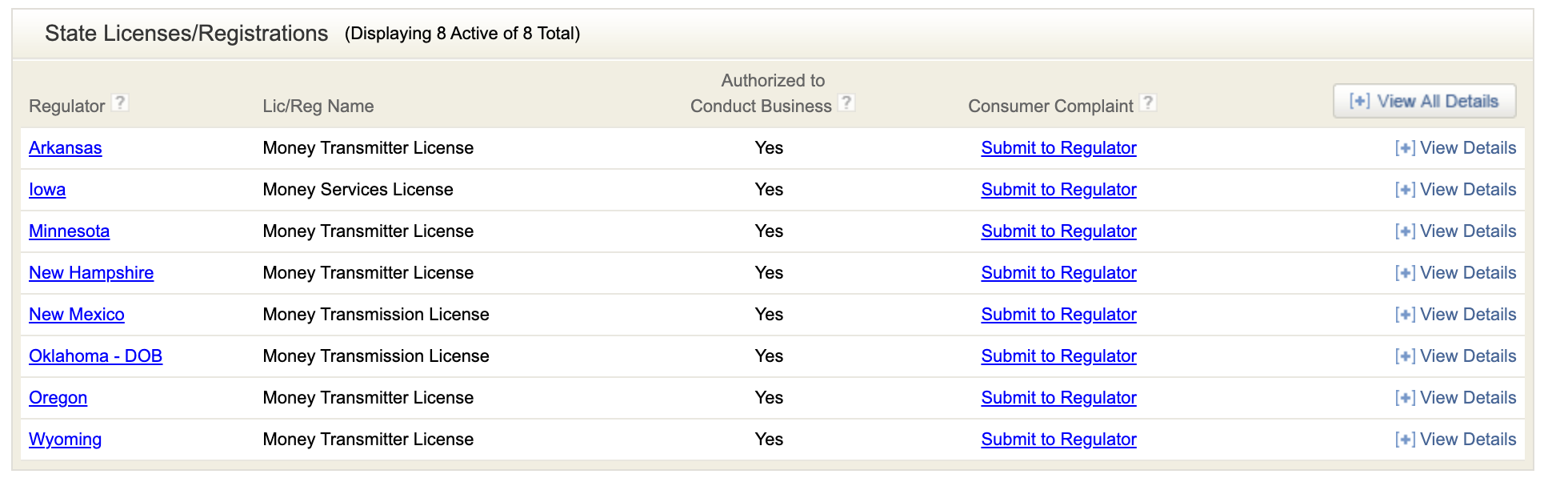Show View Details for Oregon row
Screen dimensions: 1568x482
1455,398
